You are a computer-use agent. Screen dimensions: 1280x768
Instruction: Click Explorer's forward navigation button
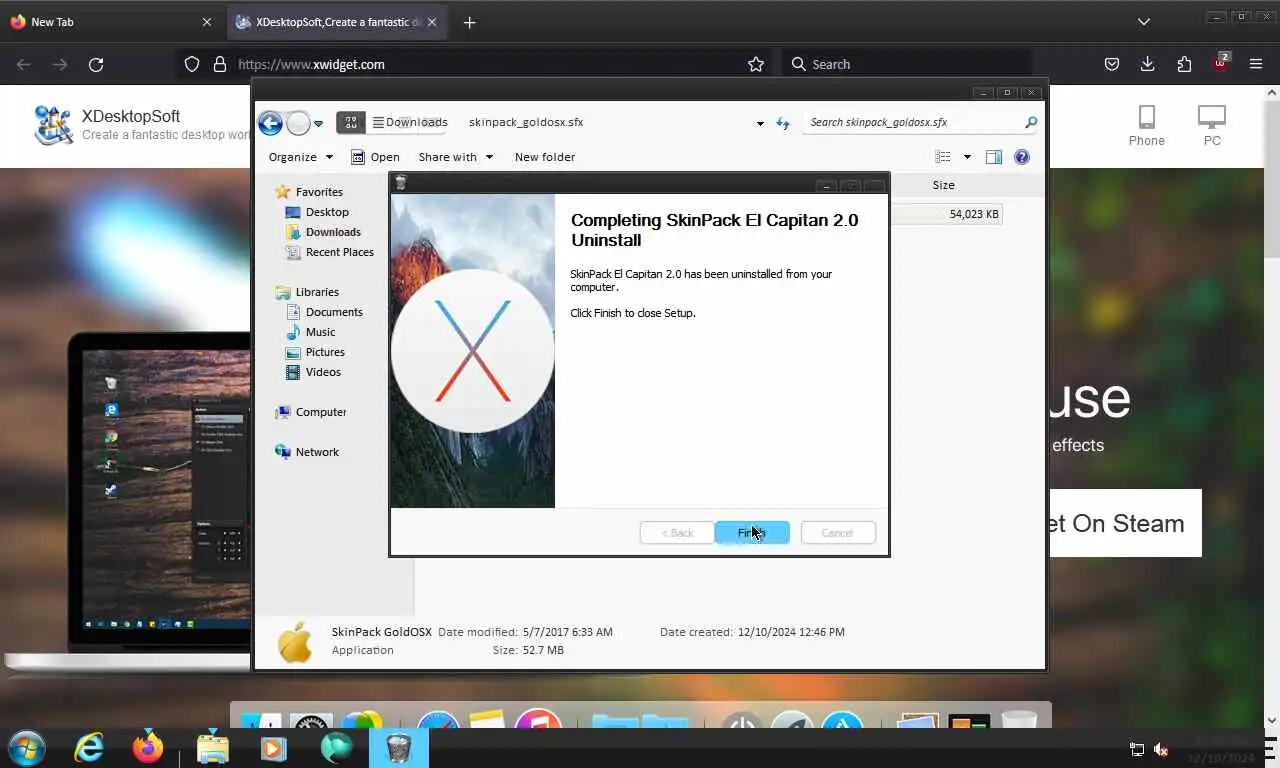point(298,123)
